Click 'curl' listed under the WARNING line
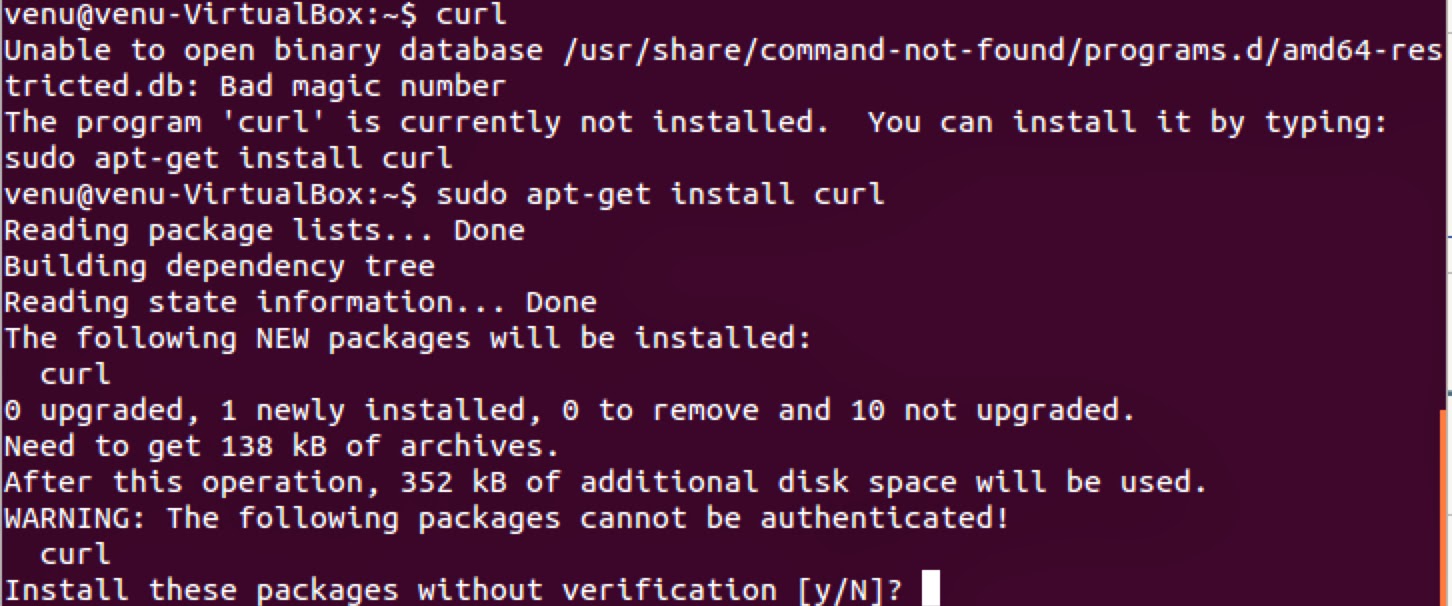The height and width of the screenshot is (606, 1452). (75, 554)
